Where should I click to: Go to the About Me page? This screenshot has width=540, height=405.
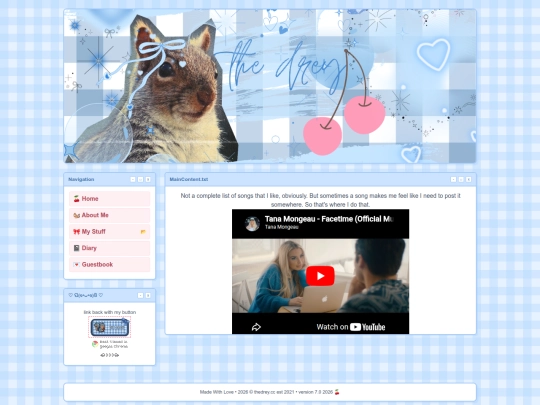(110, 215)
